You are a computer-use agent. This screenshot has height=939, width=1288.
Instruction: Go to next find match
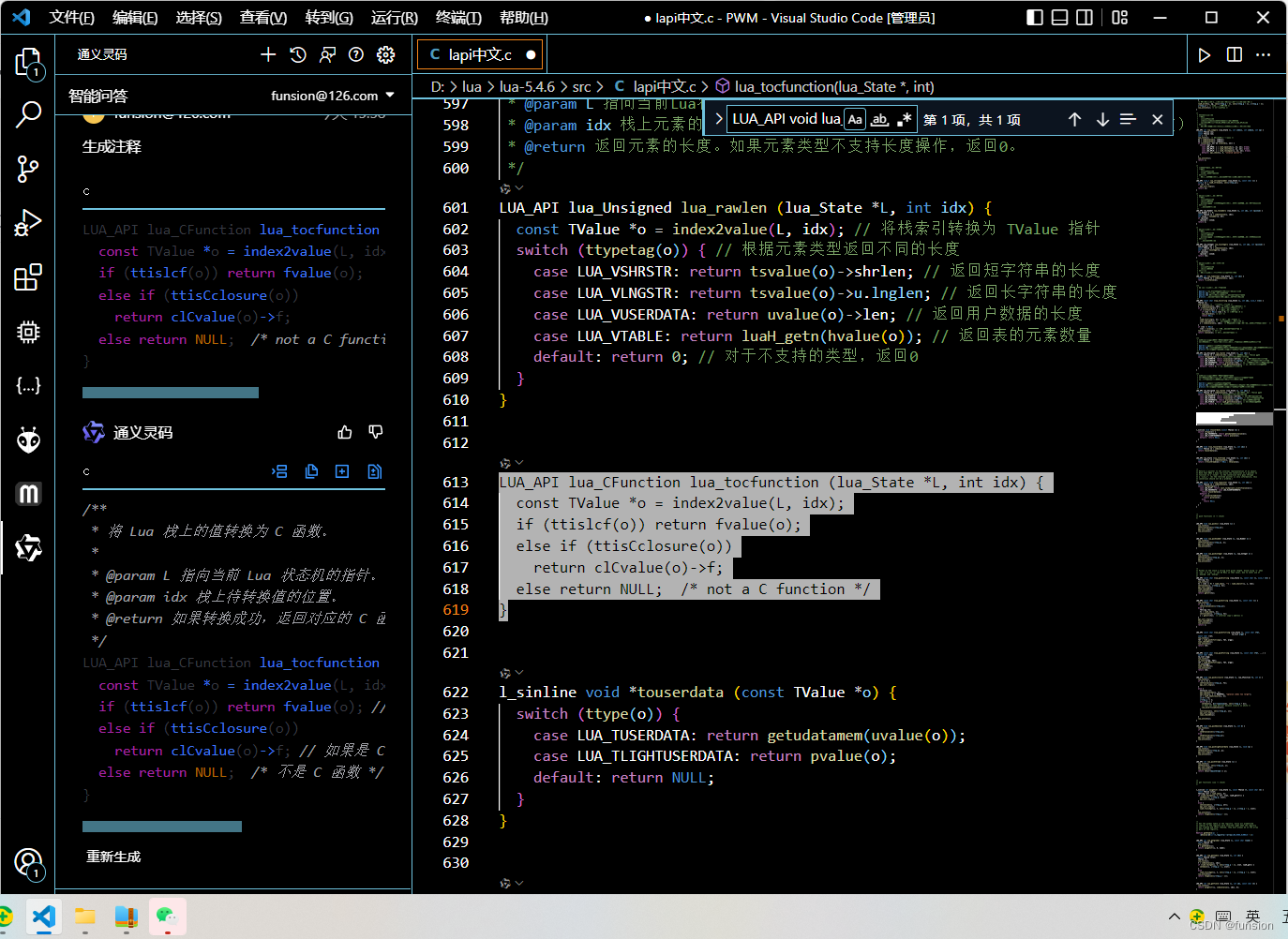[x=1102, y=119]
